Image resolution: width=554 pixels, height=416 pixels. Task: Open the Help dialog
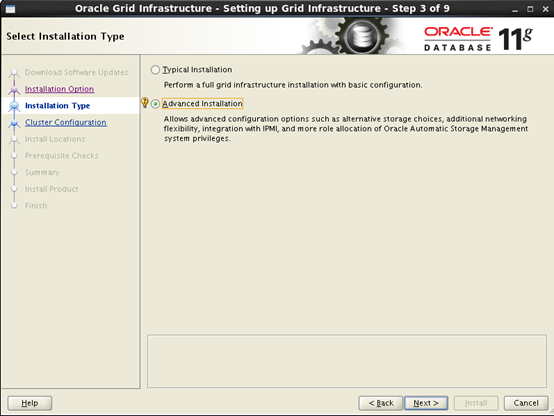[30, 403]
